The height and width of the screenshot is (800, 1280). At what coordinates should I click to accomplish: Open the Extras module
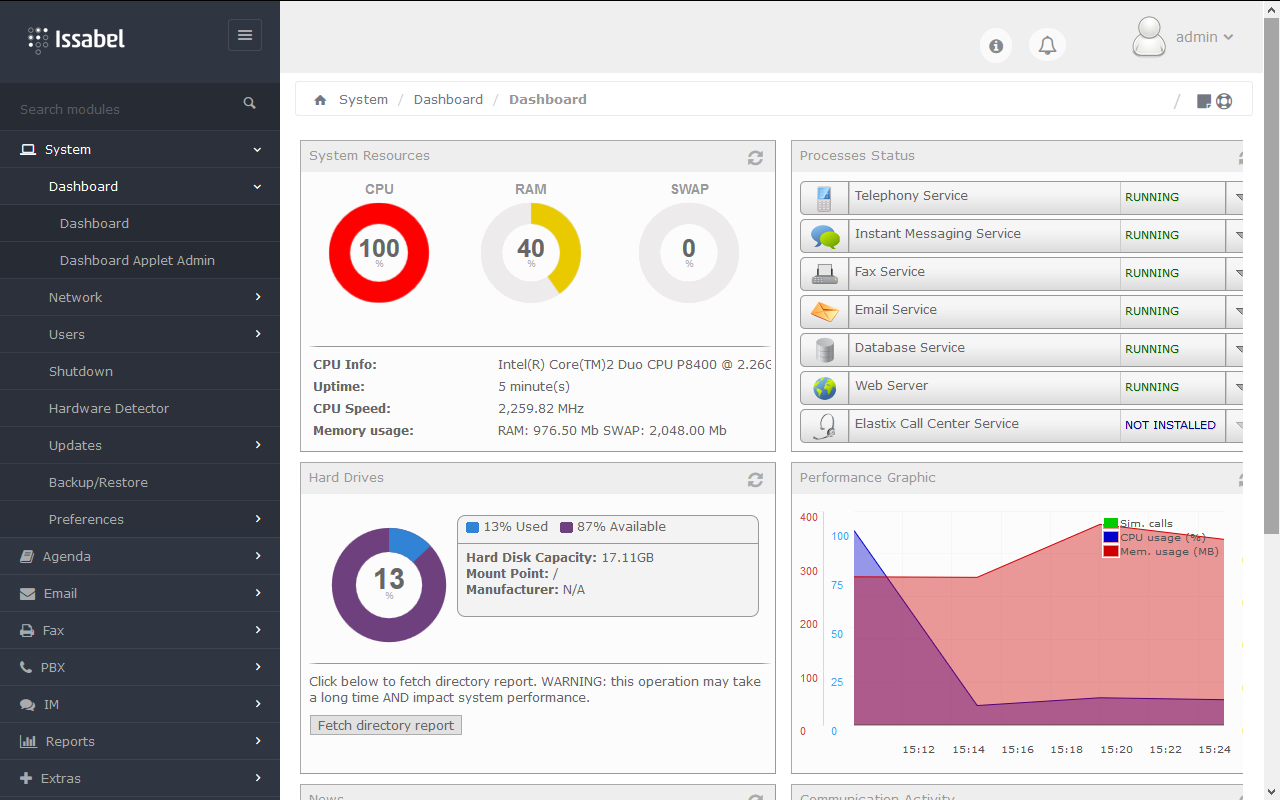click(x=140, y=779)
